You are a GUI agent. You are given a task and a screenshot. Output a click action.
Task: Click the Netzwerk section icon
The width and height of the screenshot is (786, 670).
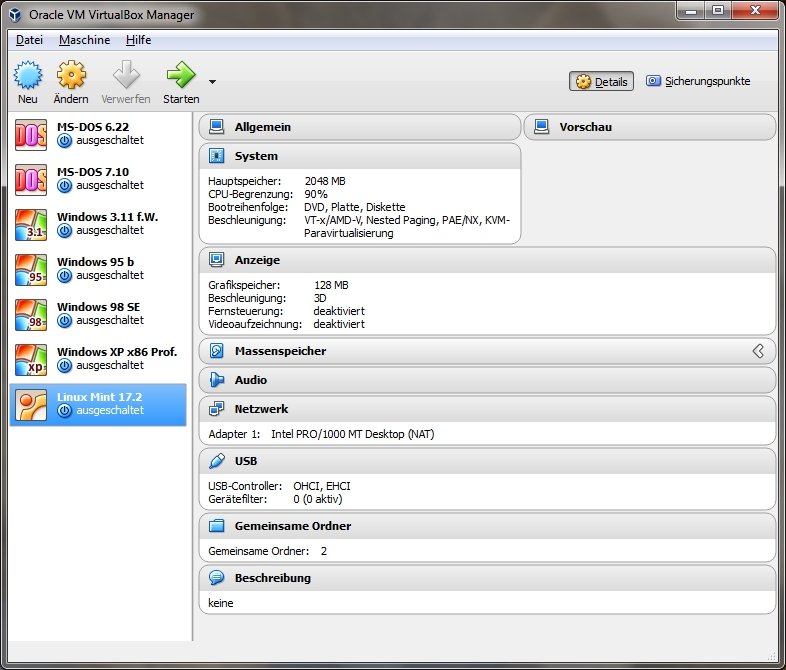217,409
